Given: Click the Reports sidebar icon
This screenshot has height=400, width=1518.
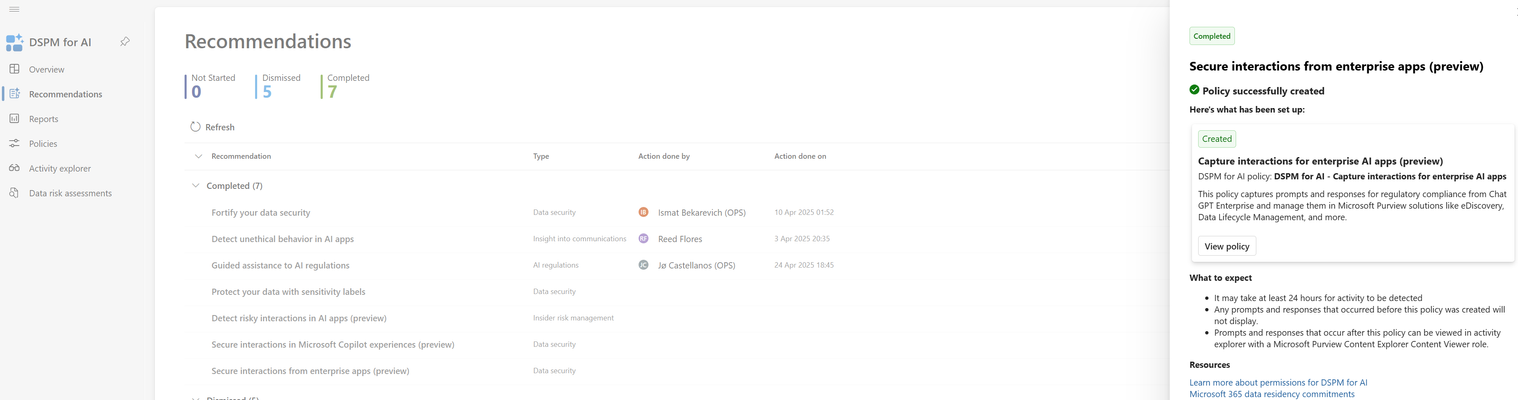Looking at the screenshot, I should [x=14, y=119].
